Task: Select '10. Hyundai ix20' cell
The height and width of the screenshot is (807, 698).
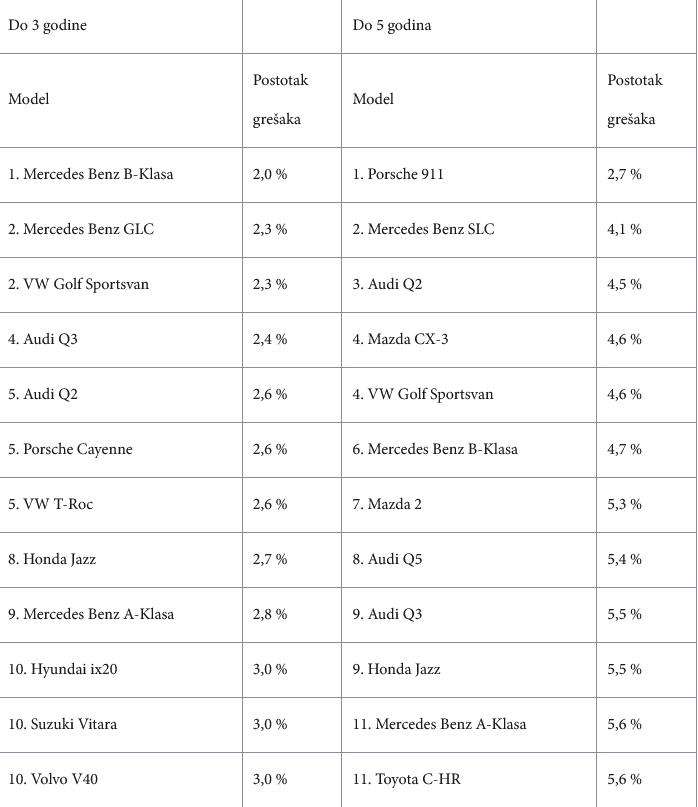Action: pyautogui.click(x=63, y=669)
